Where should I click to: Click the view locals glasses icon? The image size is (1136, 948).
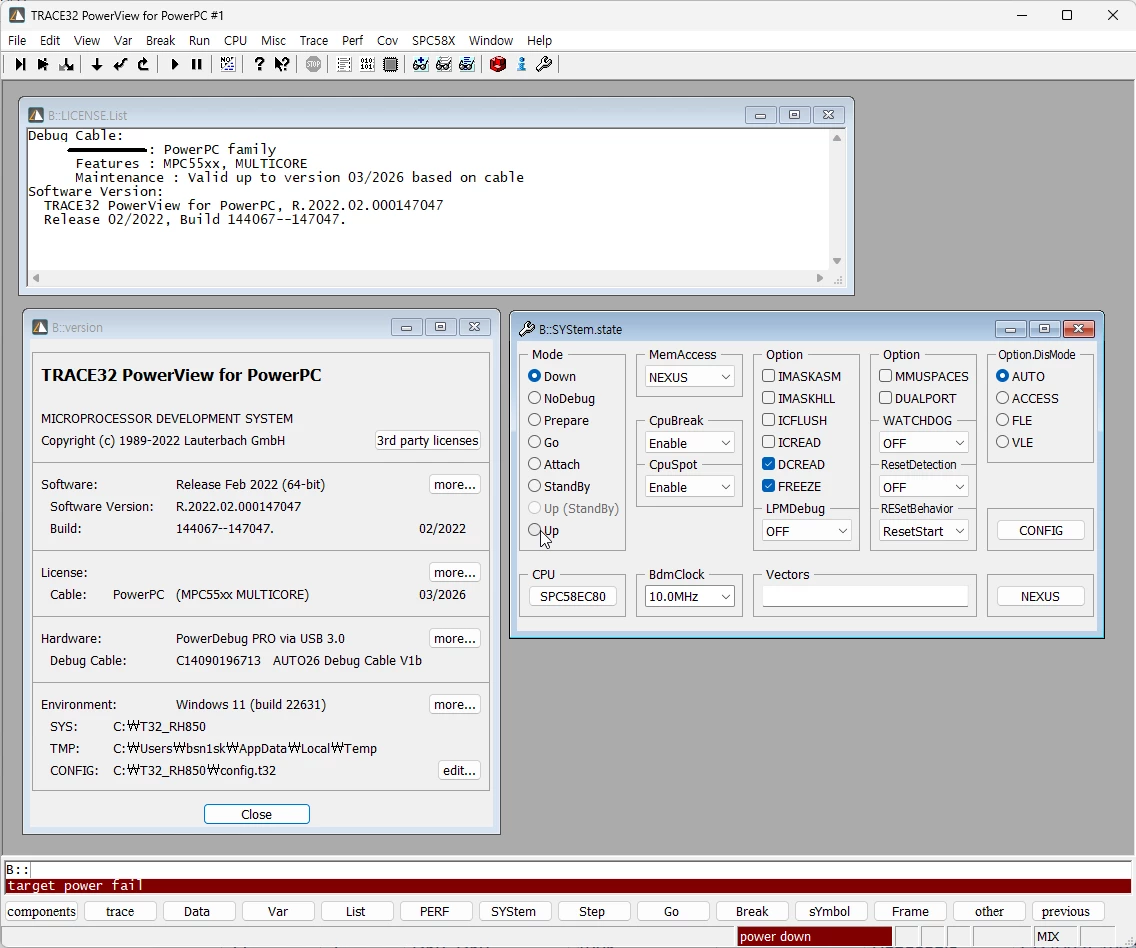[443, 64]
